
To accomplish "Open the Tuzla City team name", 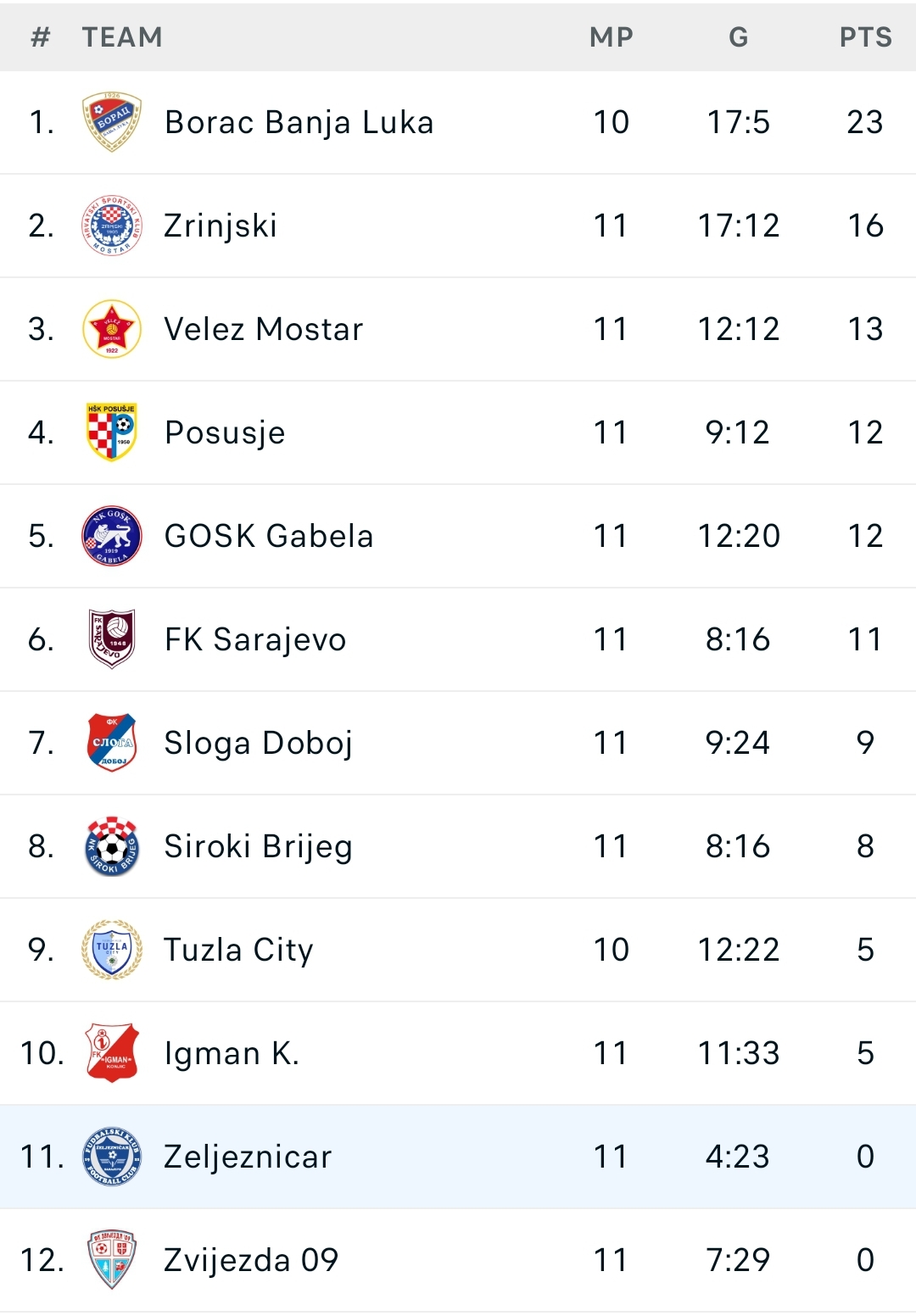I will (238, 950).
